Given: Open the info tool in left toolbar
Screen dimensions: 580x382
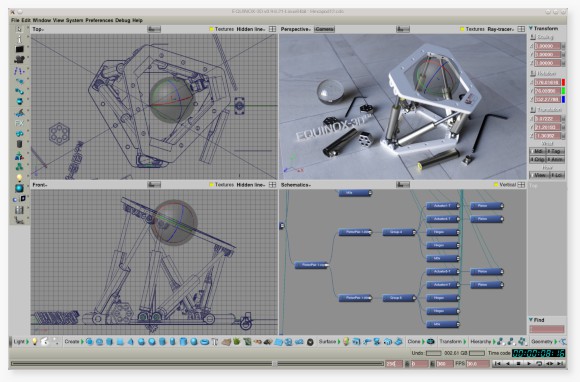Looking at the screenshot, I should click(x=19, y=39).
